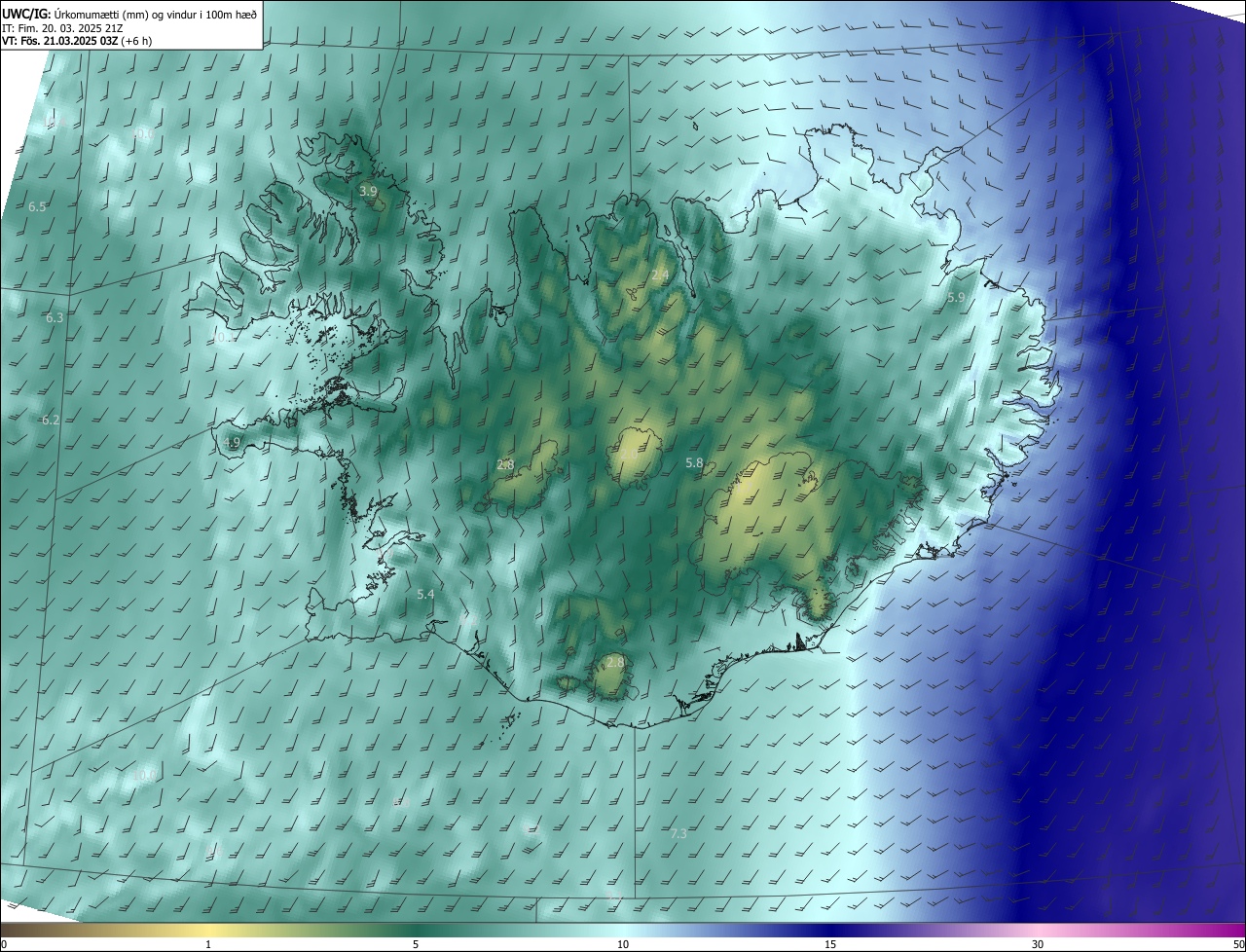Click the 5.9 value in east Iceland
Viewport: 1246px width, 952px height.
pos(956,298)
